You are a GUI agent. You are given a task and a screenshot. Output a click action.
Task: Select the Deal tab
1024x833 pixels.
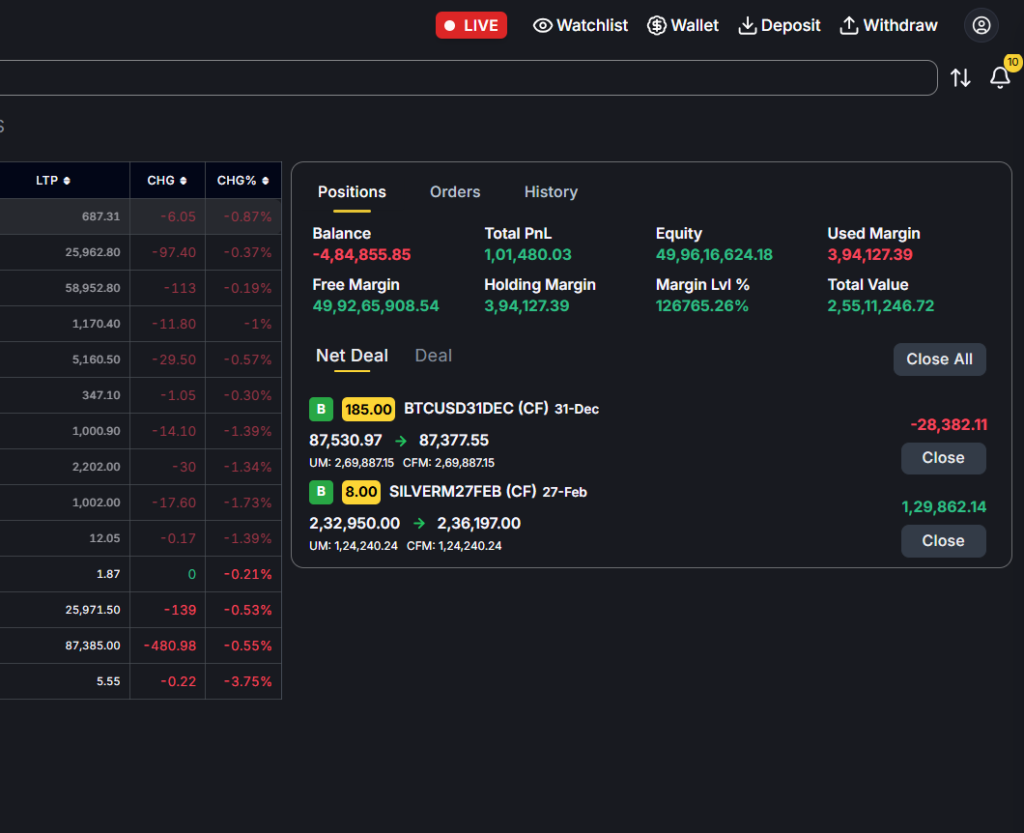(433, 356)
